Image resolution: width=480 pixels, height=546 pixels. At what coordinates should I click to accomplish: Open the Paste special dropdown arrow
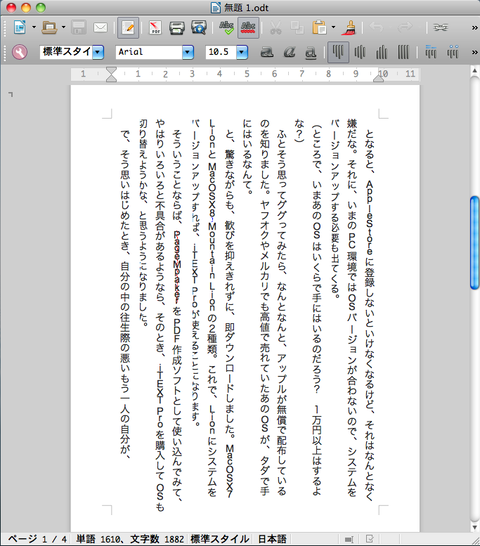[x=333, y=27]
